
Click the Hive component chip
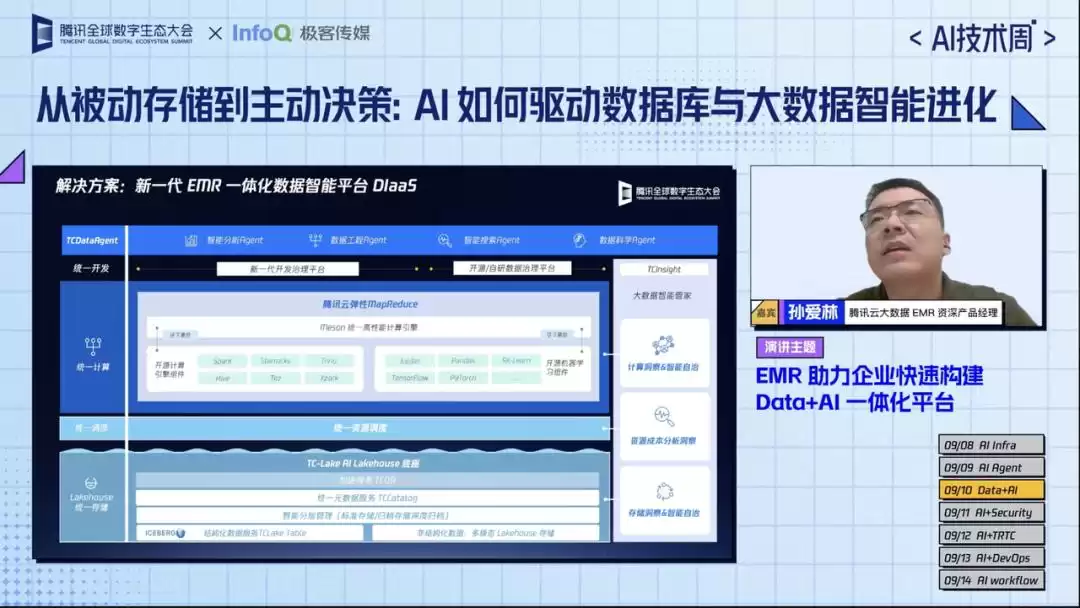(x=222, y=378)
